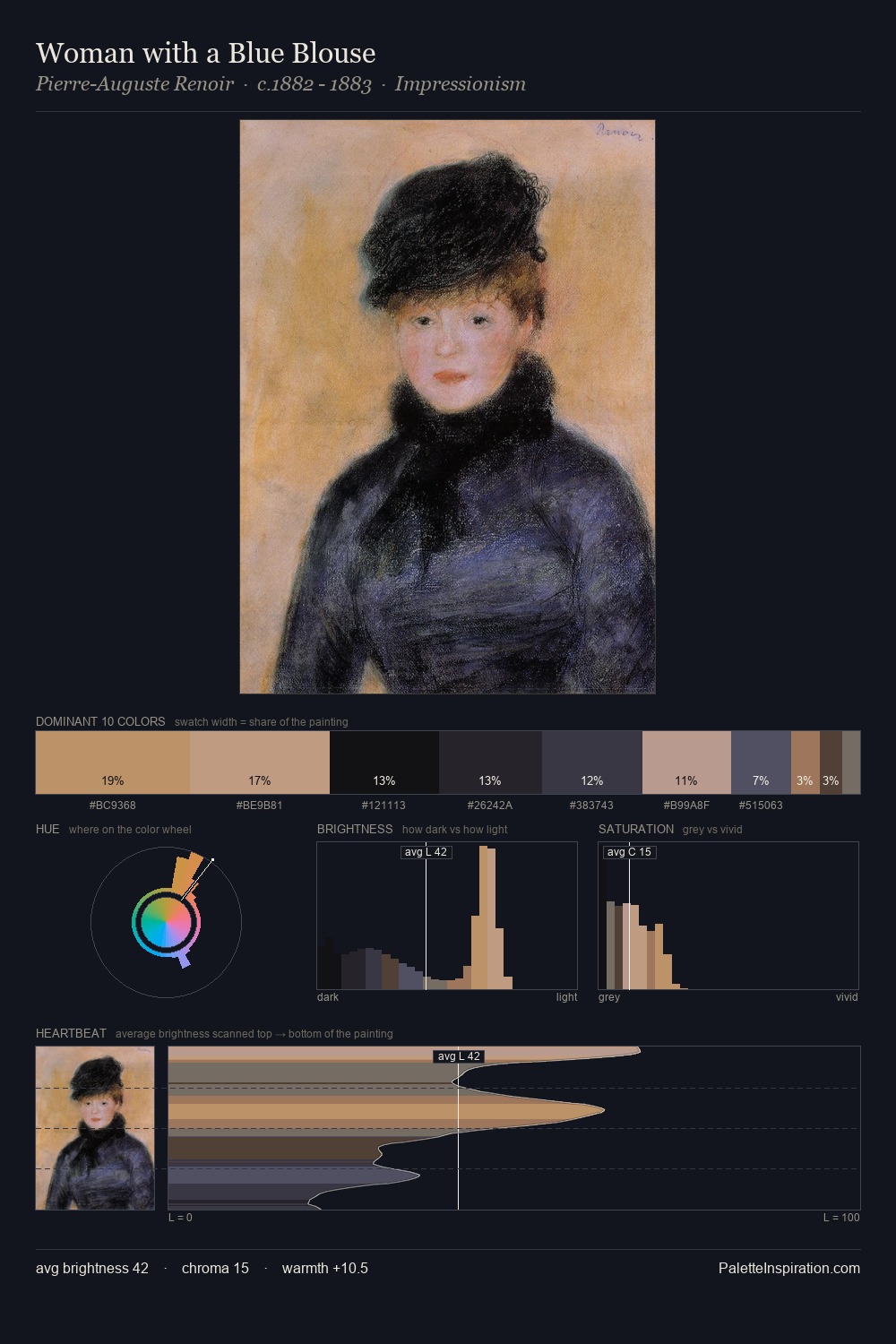Click the DOMINANT 10 COLORS heading
This screenshot has height=1344, width=896.
pyautogui.click(x=100, y=721)
